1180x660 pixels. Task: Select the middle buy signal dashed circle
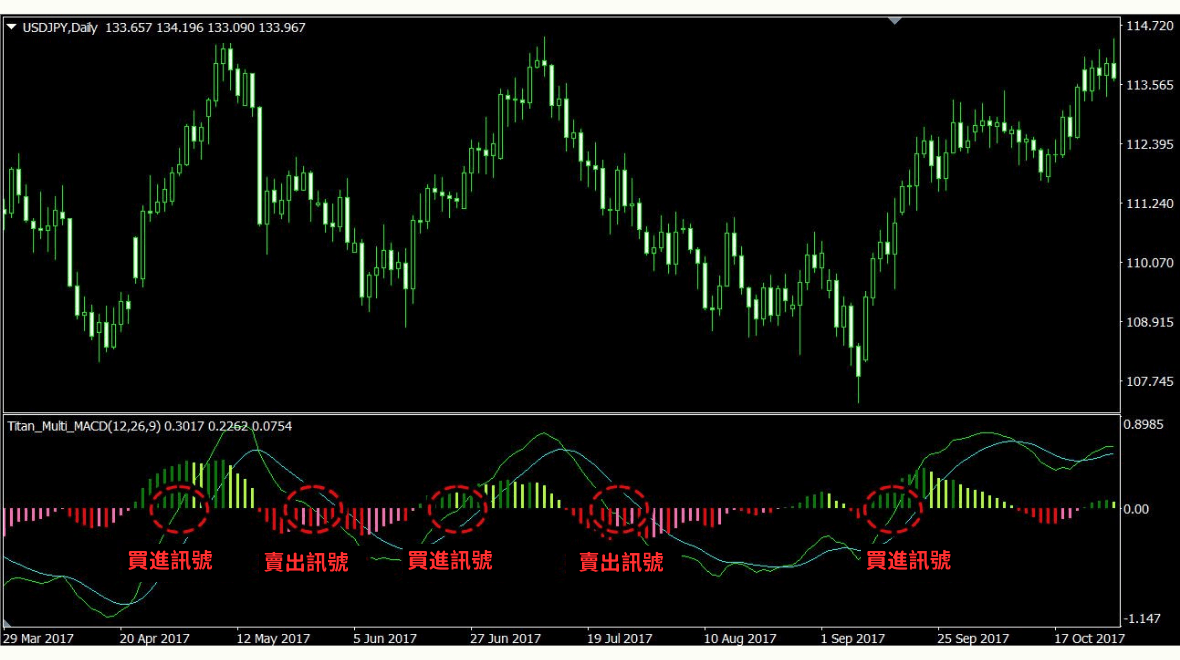tap(458, 509)
